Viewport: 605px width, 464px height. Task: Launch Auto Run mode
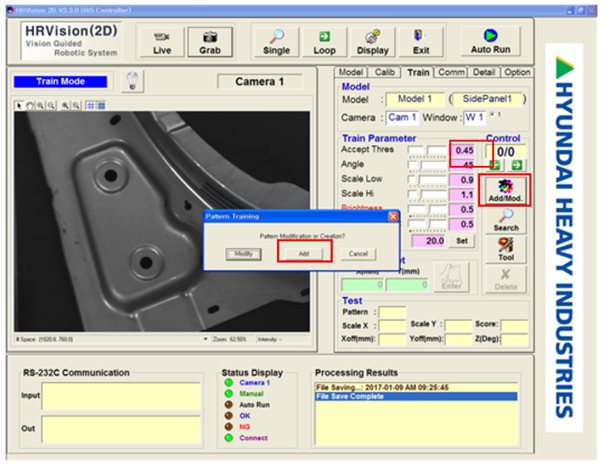490,41
